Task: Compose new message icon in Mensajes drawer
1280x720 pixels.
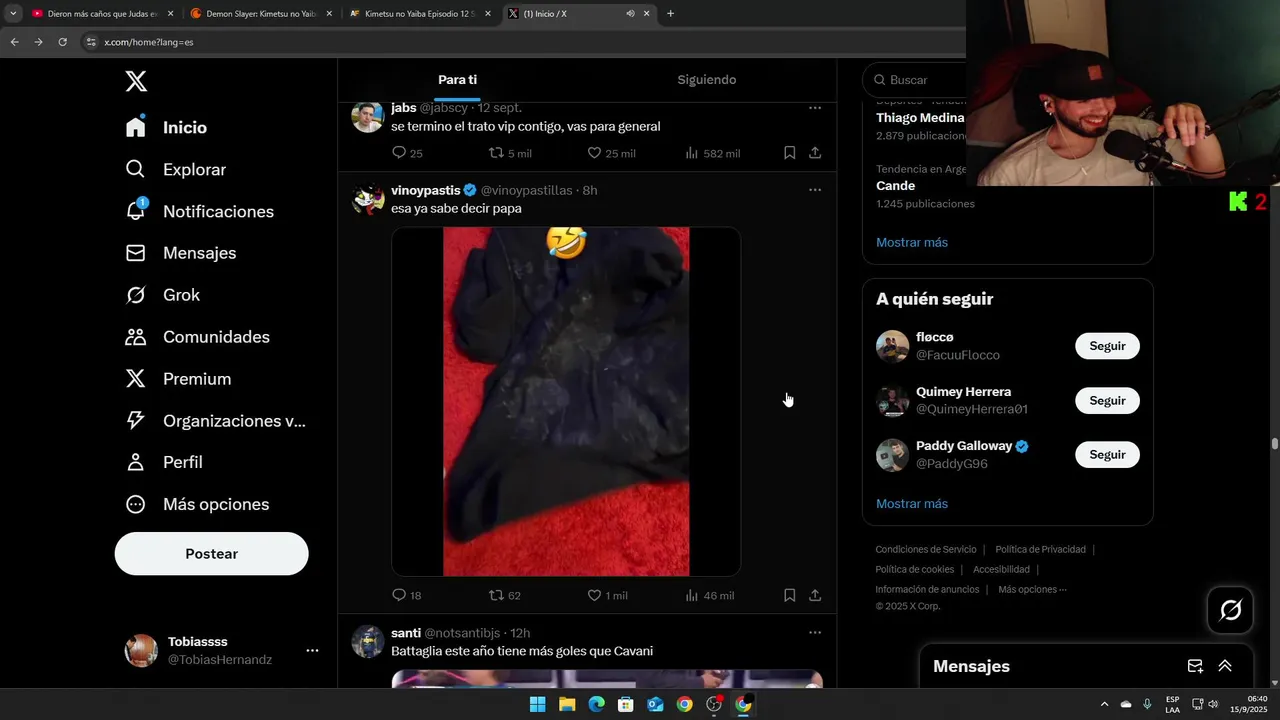Action: (1195, 666)
